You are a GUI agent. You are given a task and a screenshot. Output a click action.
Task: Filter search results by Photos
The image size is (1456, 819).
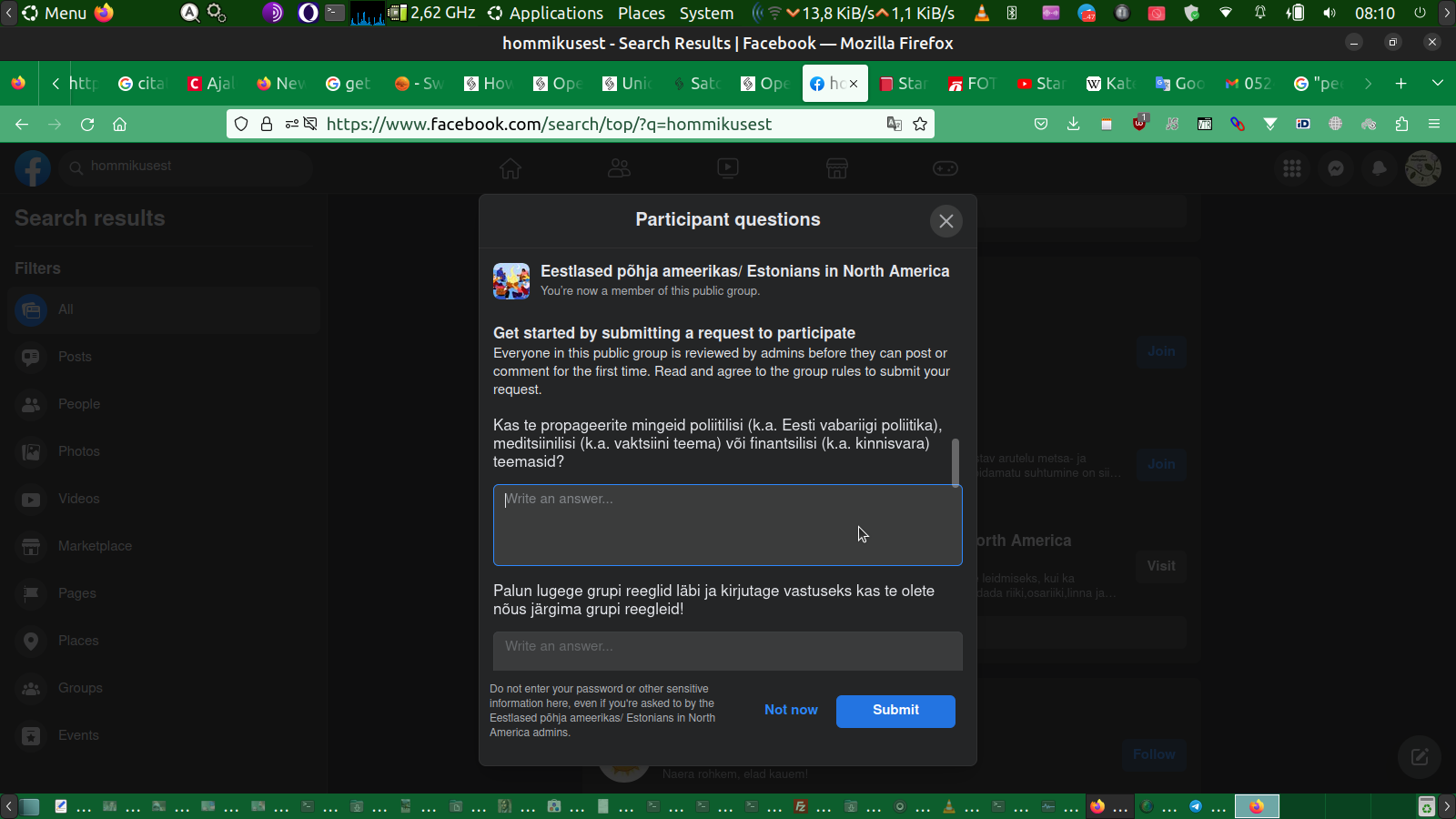click(164, 451)
